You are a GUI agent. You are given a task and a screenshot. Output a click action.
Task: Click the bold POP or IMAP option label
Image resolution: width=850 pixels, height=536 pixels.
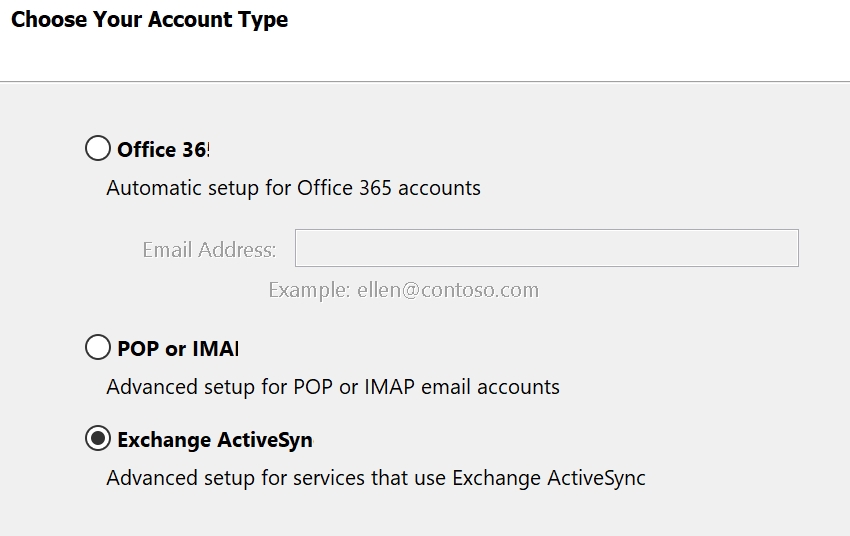pyautogui.click(x=177, y=349)
